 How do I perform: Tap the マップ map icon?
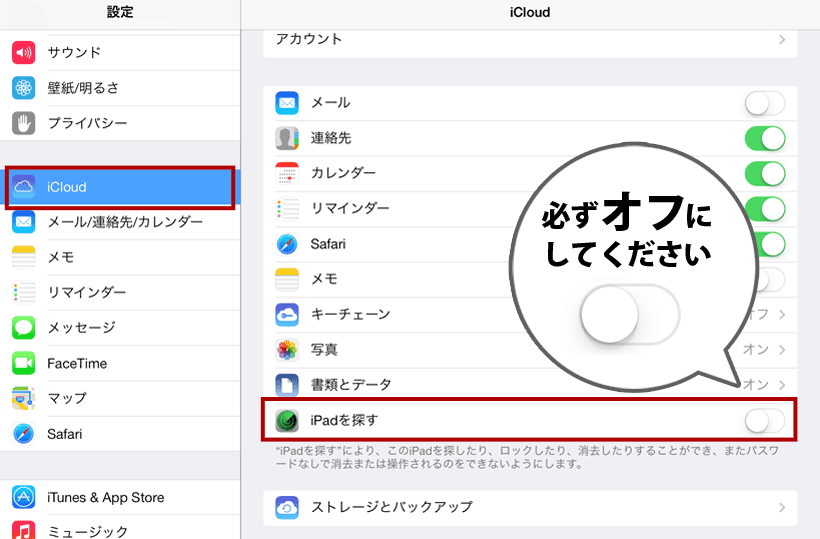click(x=24, y=398)
